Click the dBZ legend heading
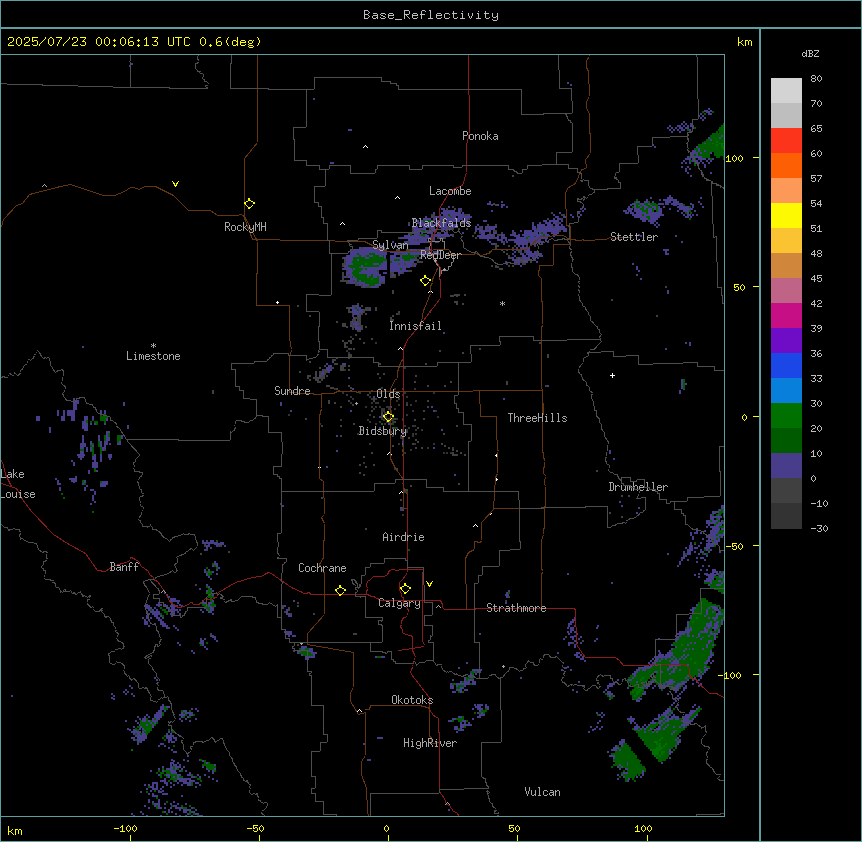This screenshot has width=862, height=842. (x=810, y=54)
